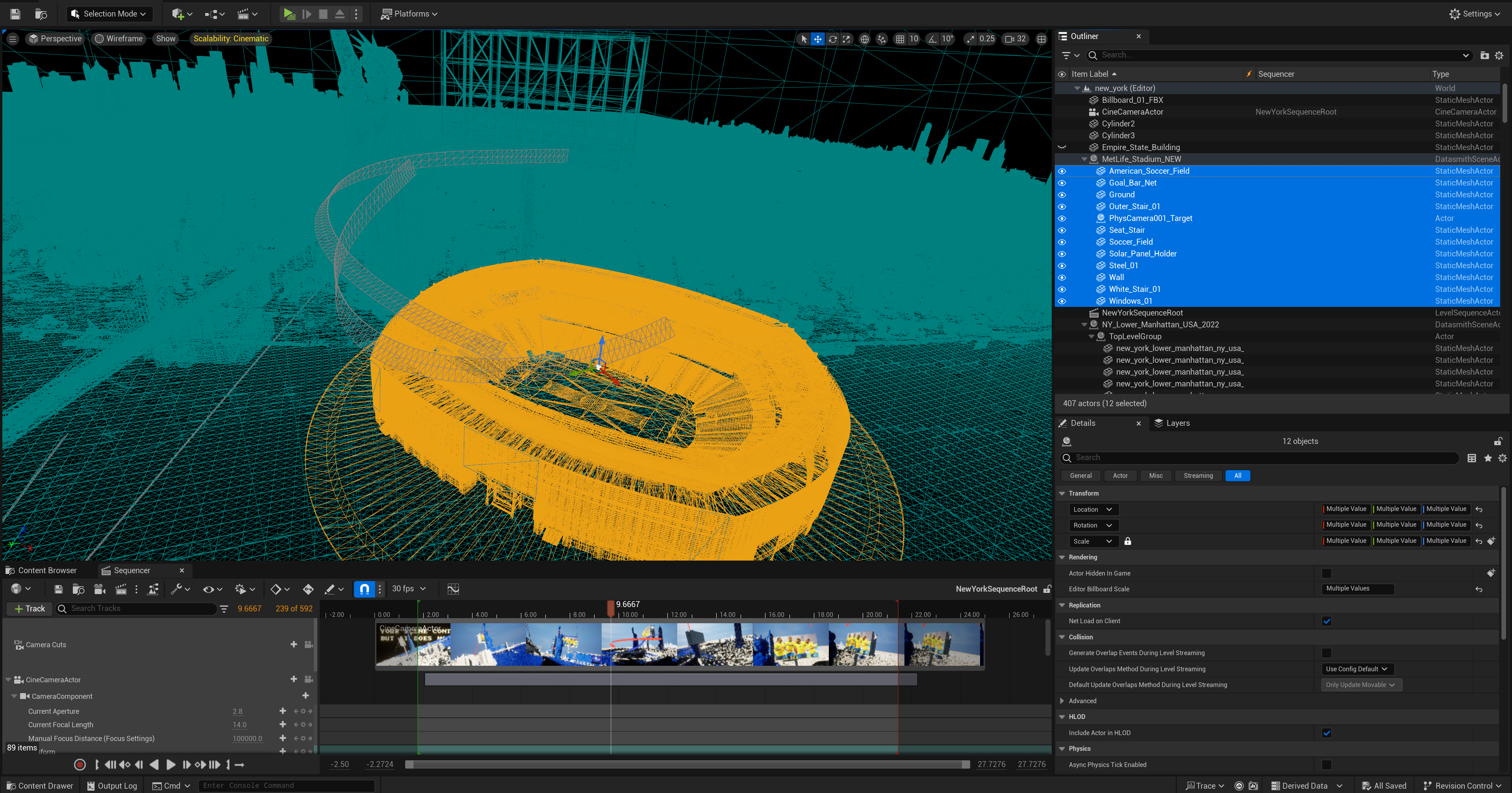Click the Track add button
1512x793 pixels.
[30, 609]
